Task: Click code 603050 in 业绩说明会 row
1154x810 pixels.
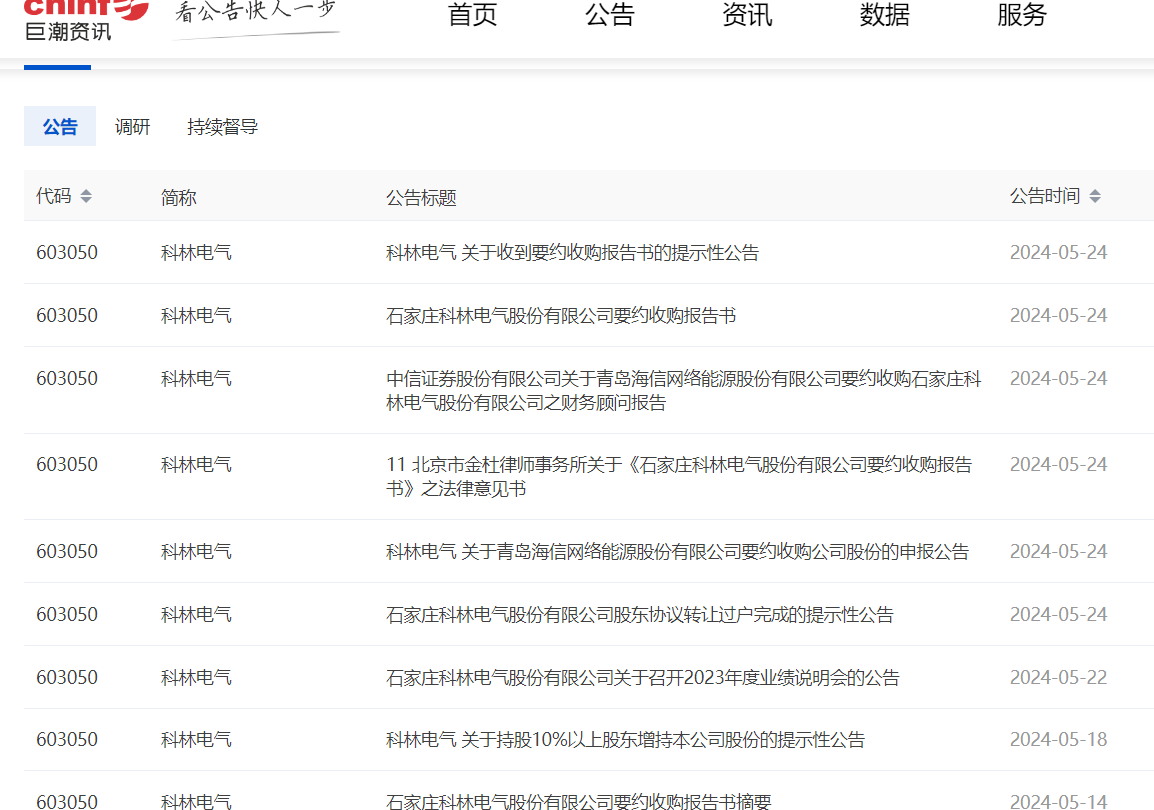Action: point(67,678)
